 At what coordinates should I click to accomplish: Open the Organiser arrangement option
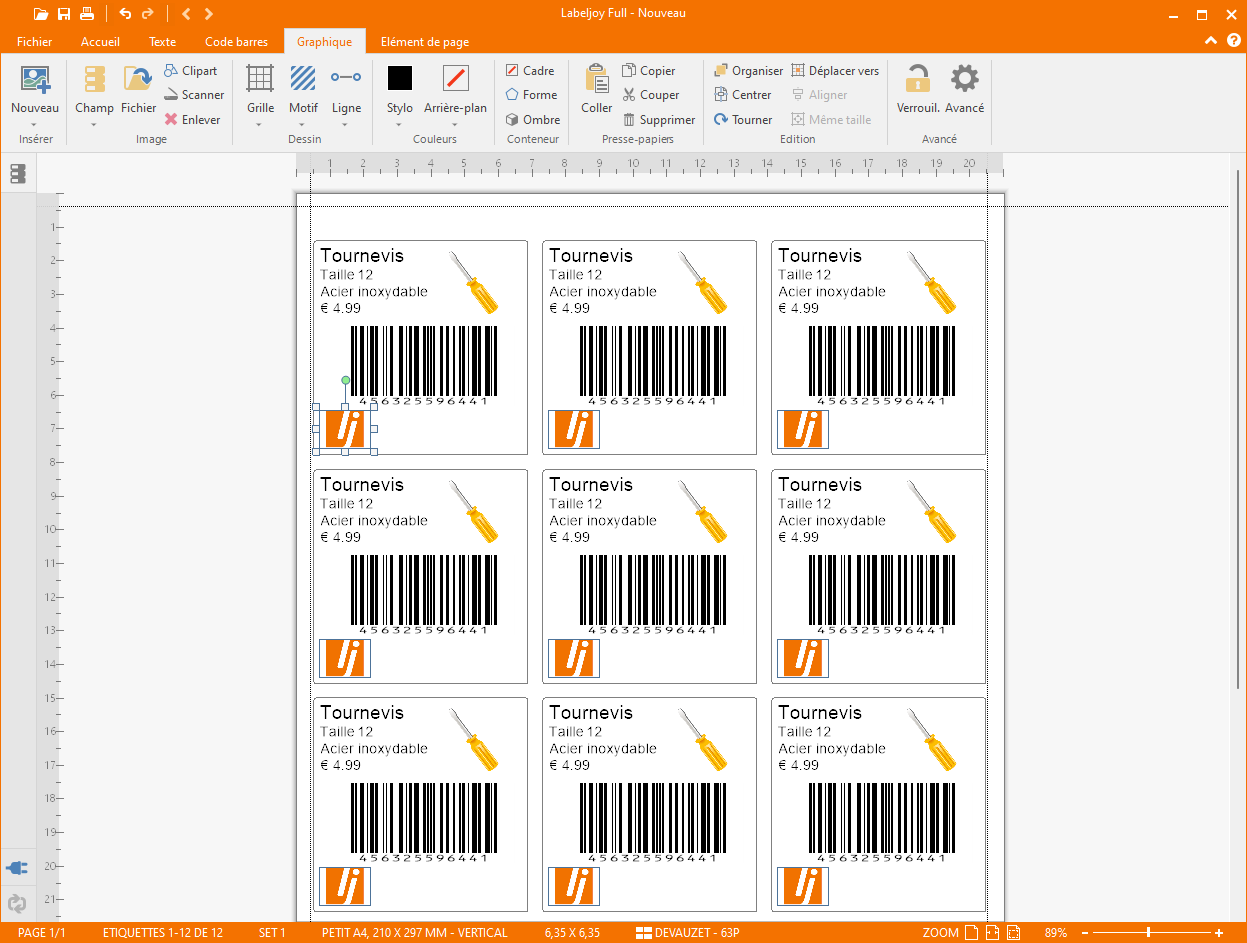749,71
